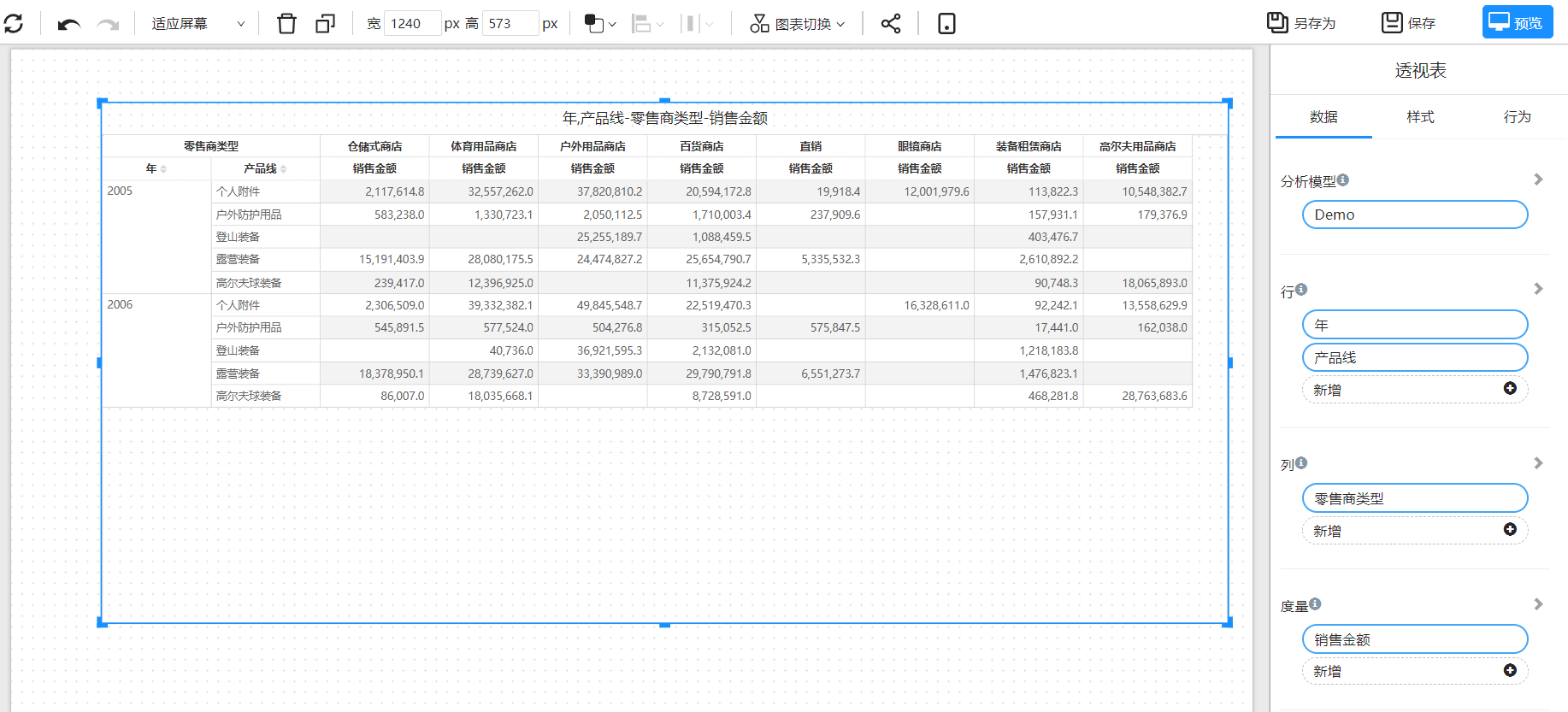Viewport: 1568px width, 712px height.
Task: Click the 直销 column header
Action: 811,146
